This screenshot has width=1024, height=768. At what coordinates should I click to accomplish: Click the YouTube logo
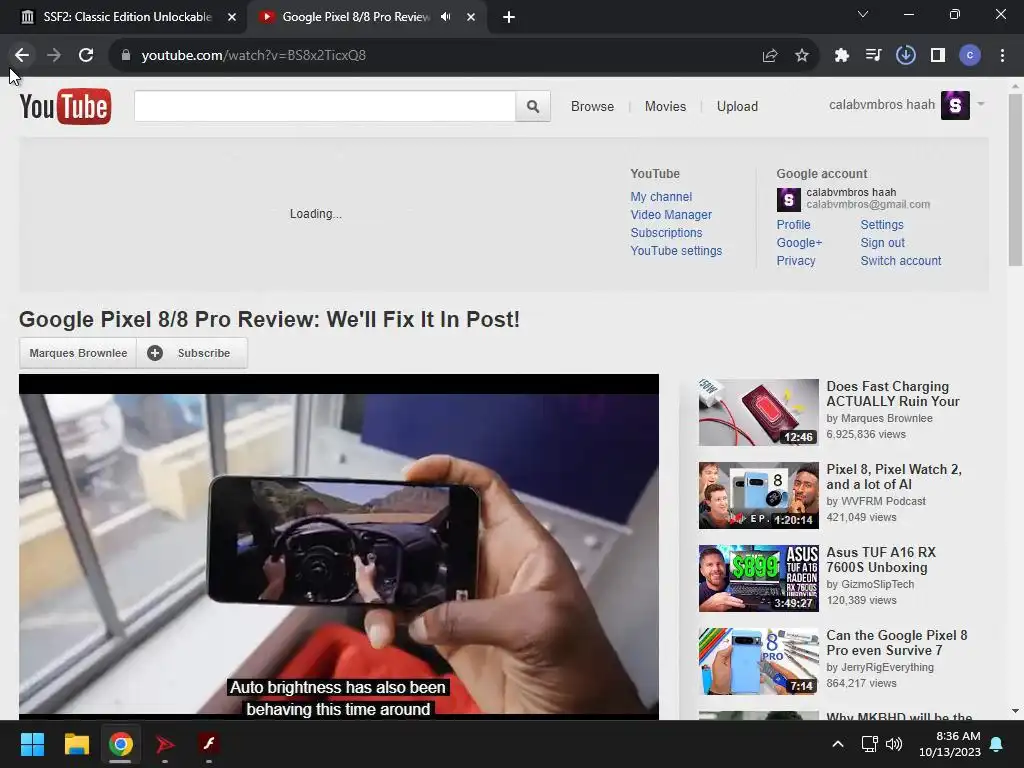[x=65, y=106]
